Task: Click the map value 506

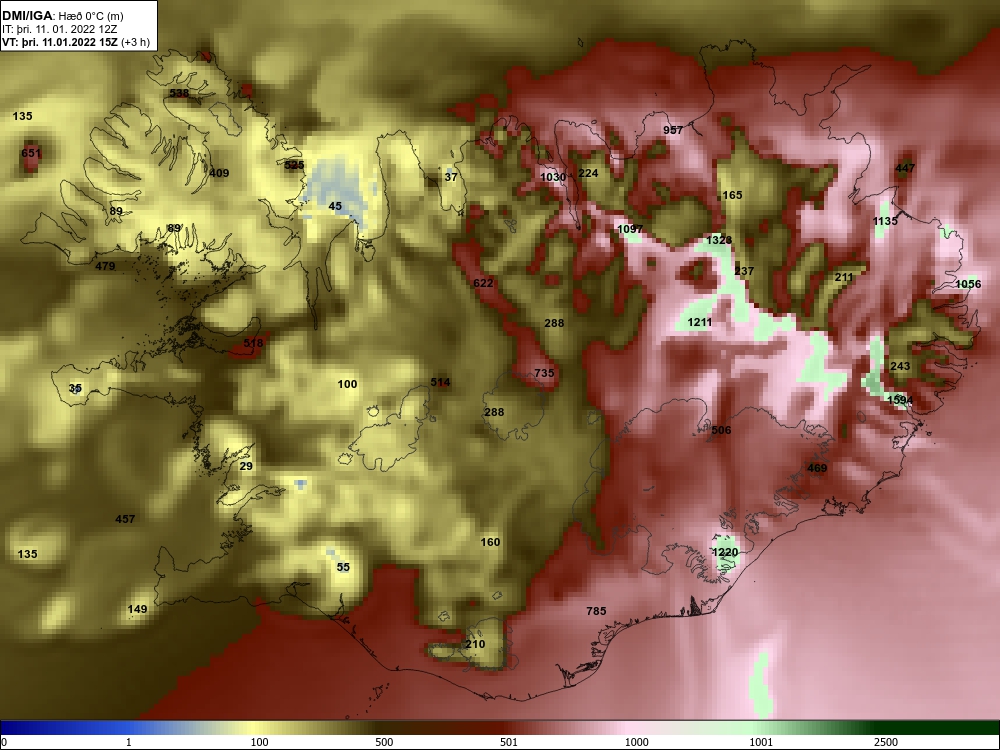Action: coord(721,430)
